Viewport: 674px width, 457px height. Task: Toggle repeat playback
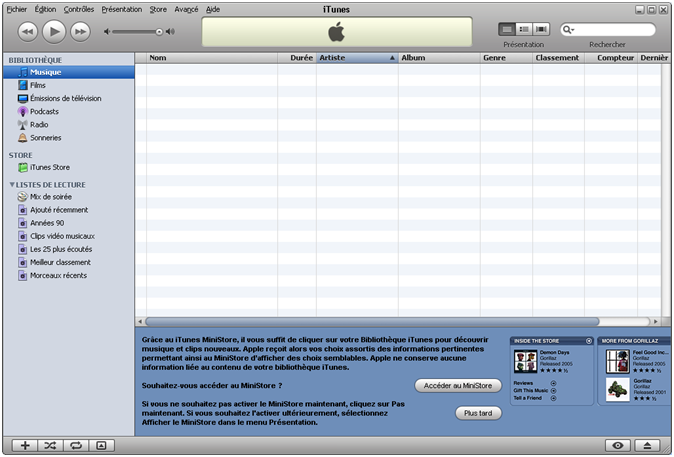pyautogui.click(x=76, y=446)
